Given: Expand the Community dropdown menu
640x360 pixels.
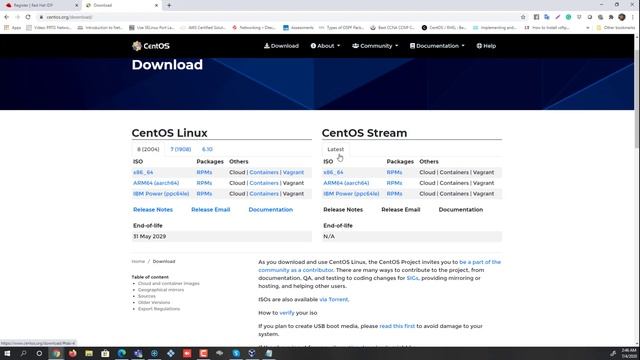Looking at the screenshot, I should click(375, 46).
